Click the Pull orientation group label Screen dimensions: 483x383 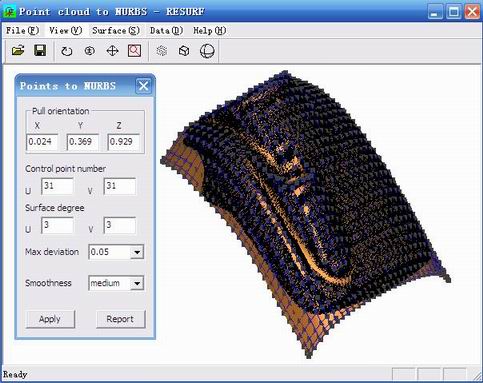pos(61,111)
